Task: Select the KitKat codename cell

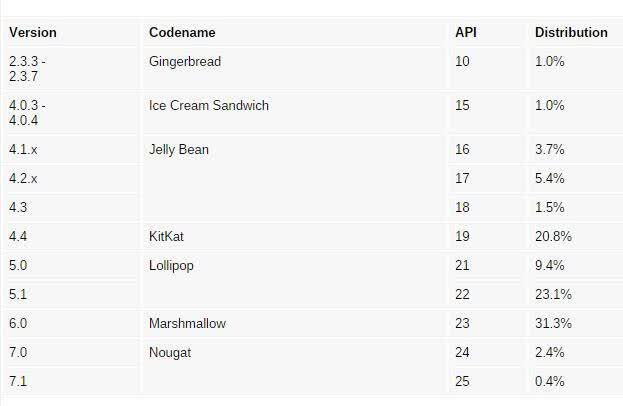Action: point(166,236)
